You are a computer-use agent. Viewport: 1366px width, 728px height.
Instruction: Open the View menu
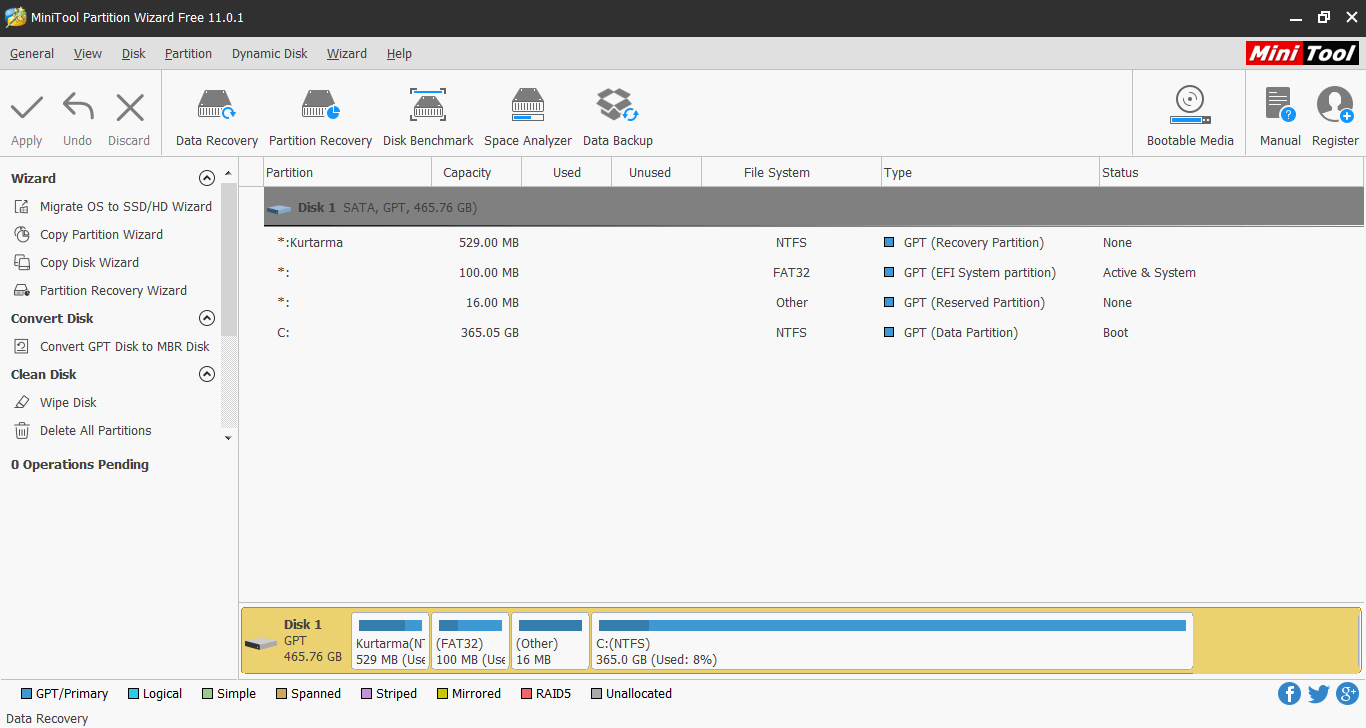[x=88, y=54]
